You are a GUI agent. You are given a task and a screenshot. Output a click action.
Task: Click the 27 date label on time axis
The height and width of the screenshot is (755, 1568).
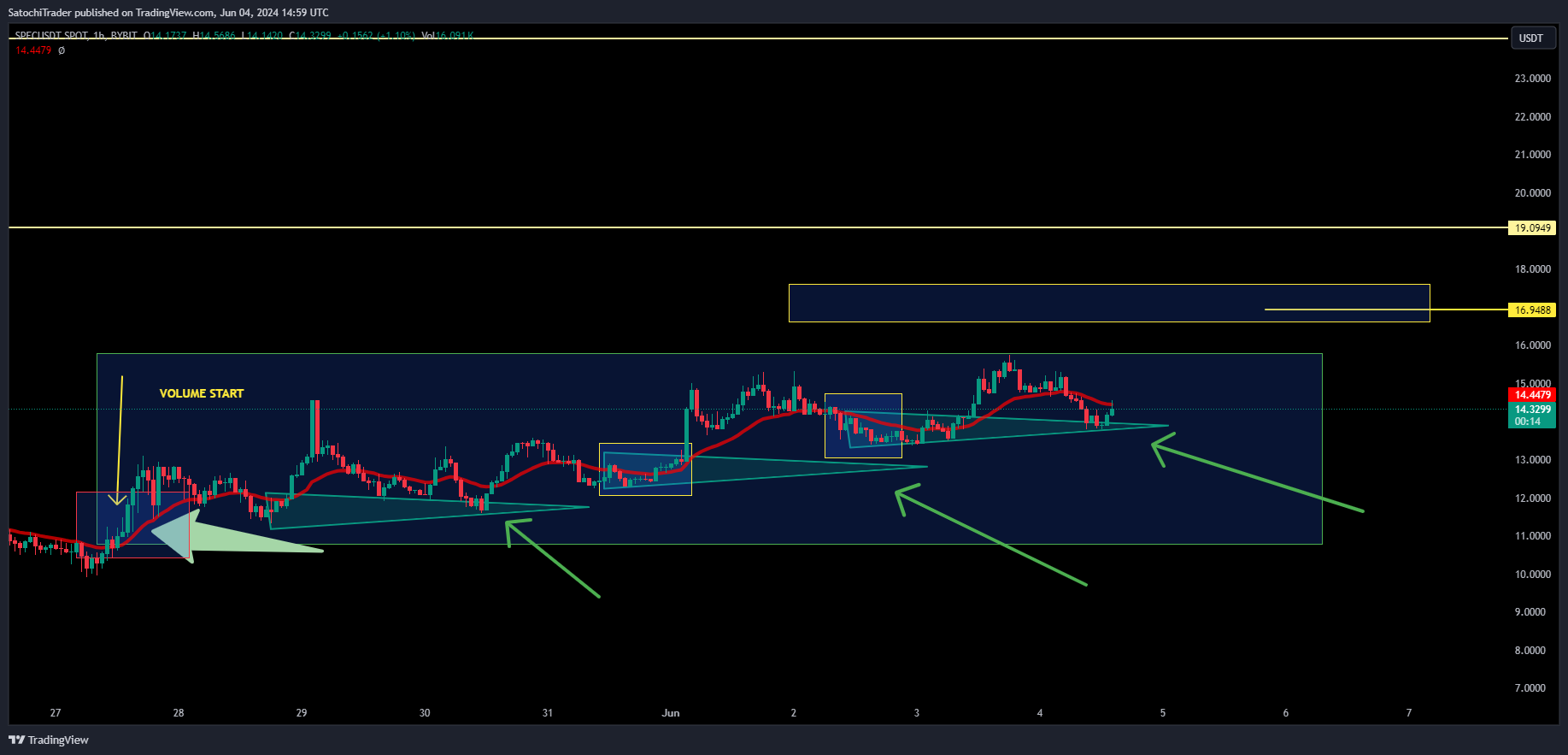(x=56, y=712)
